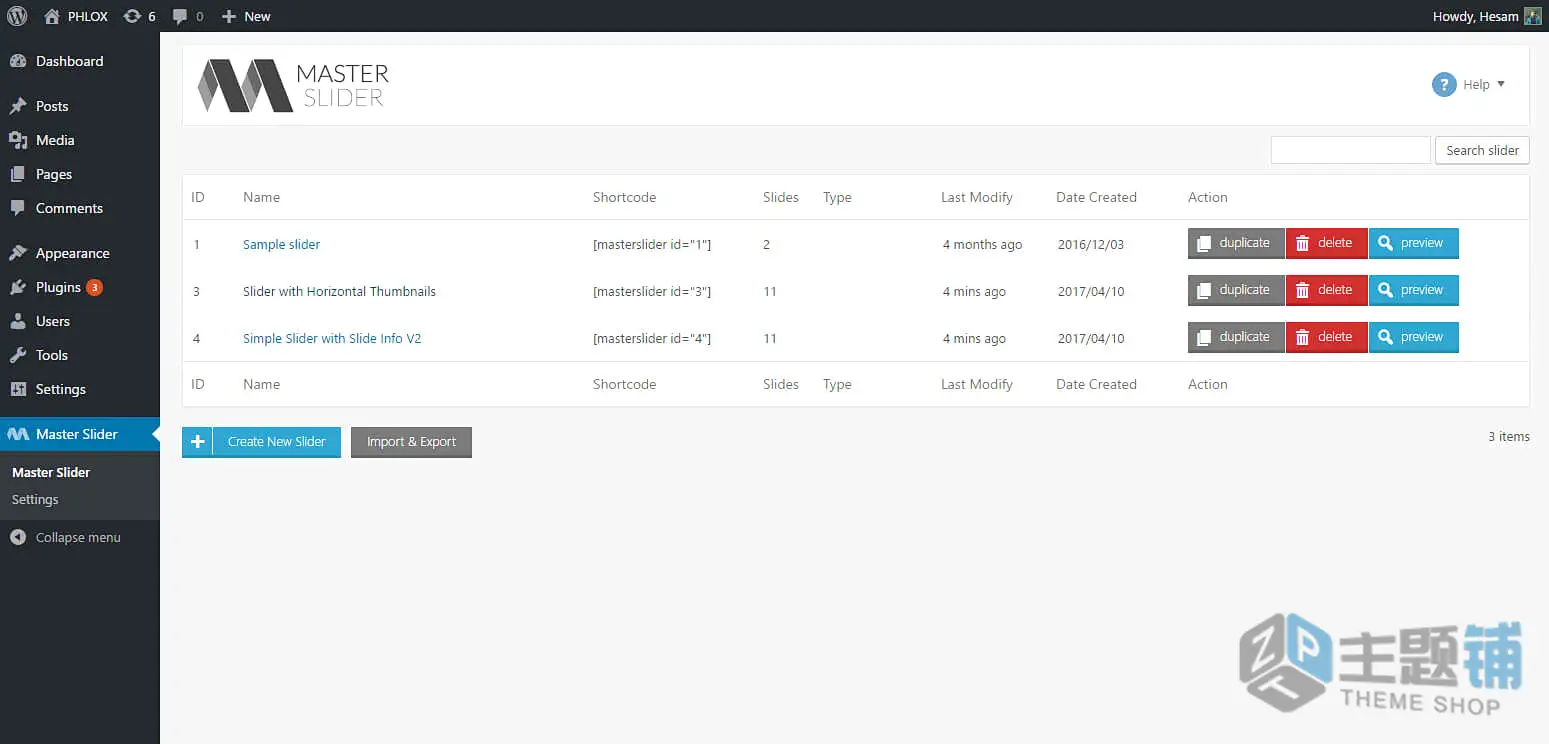Click the Master Slider M sidebar icon

pyautogui.click(x=18, y=434)
